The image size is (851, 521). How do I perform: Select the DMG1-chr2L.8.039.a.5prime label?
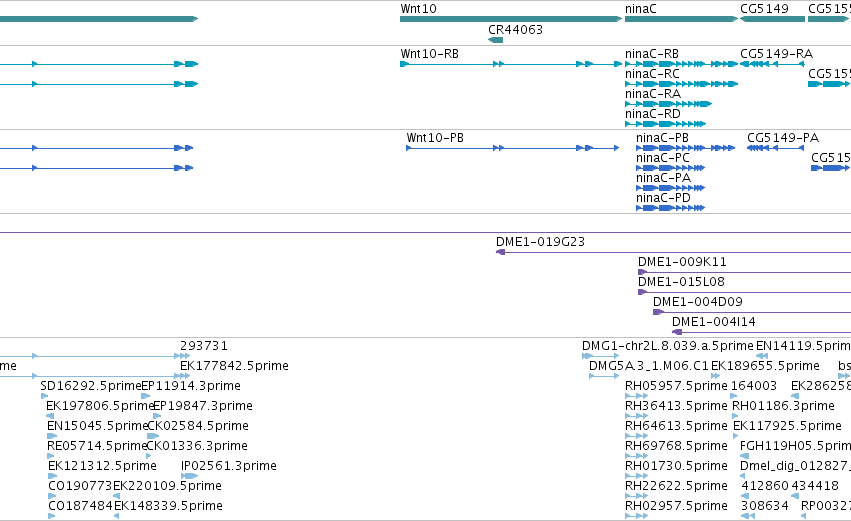pyautogui.click(x=668, y=346)
